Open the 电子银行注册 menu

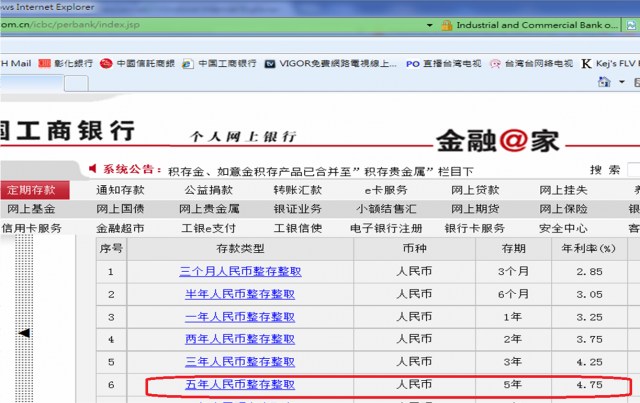386,228
